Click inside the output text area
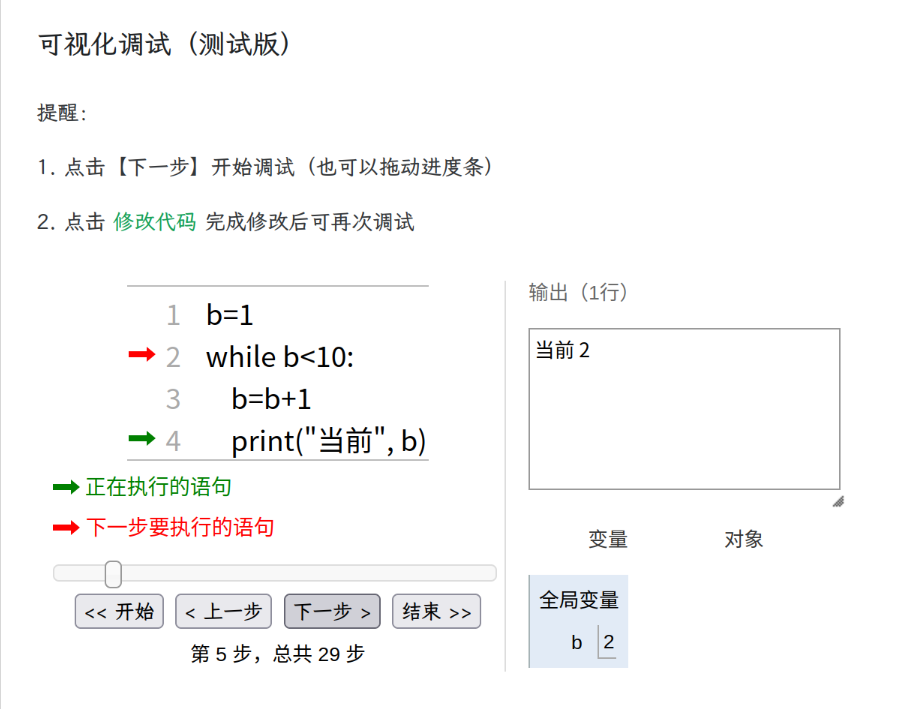The height and width of the screenshot is (709, 910). click(x=684, y=420)
